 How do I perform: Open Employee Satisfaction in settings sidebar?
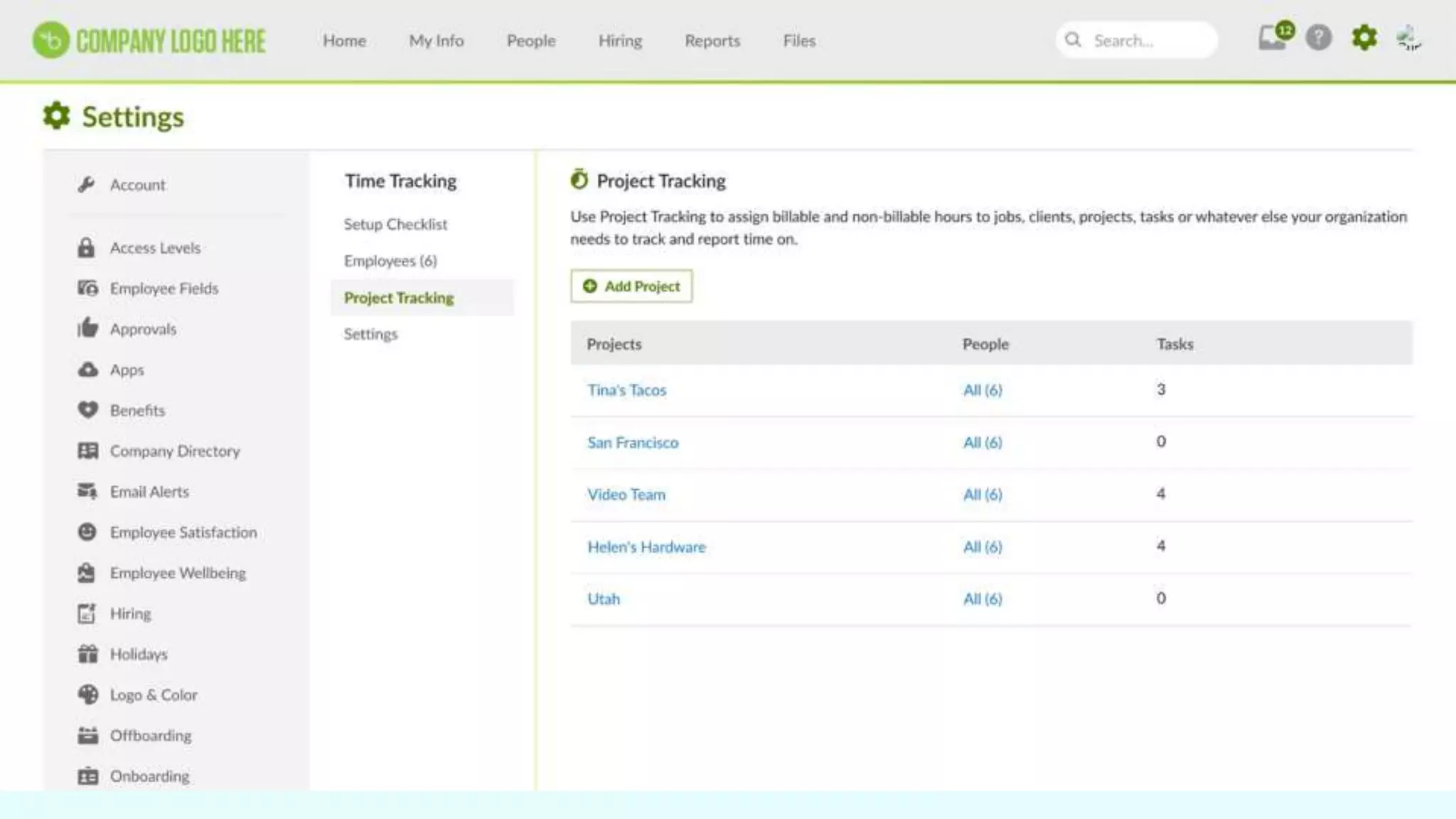183,532
